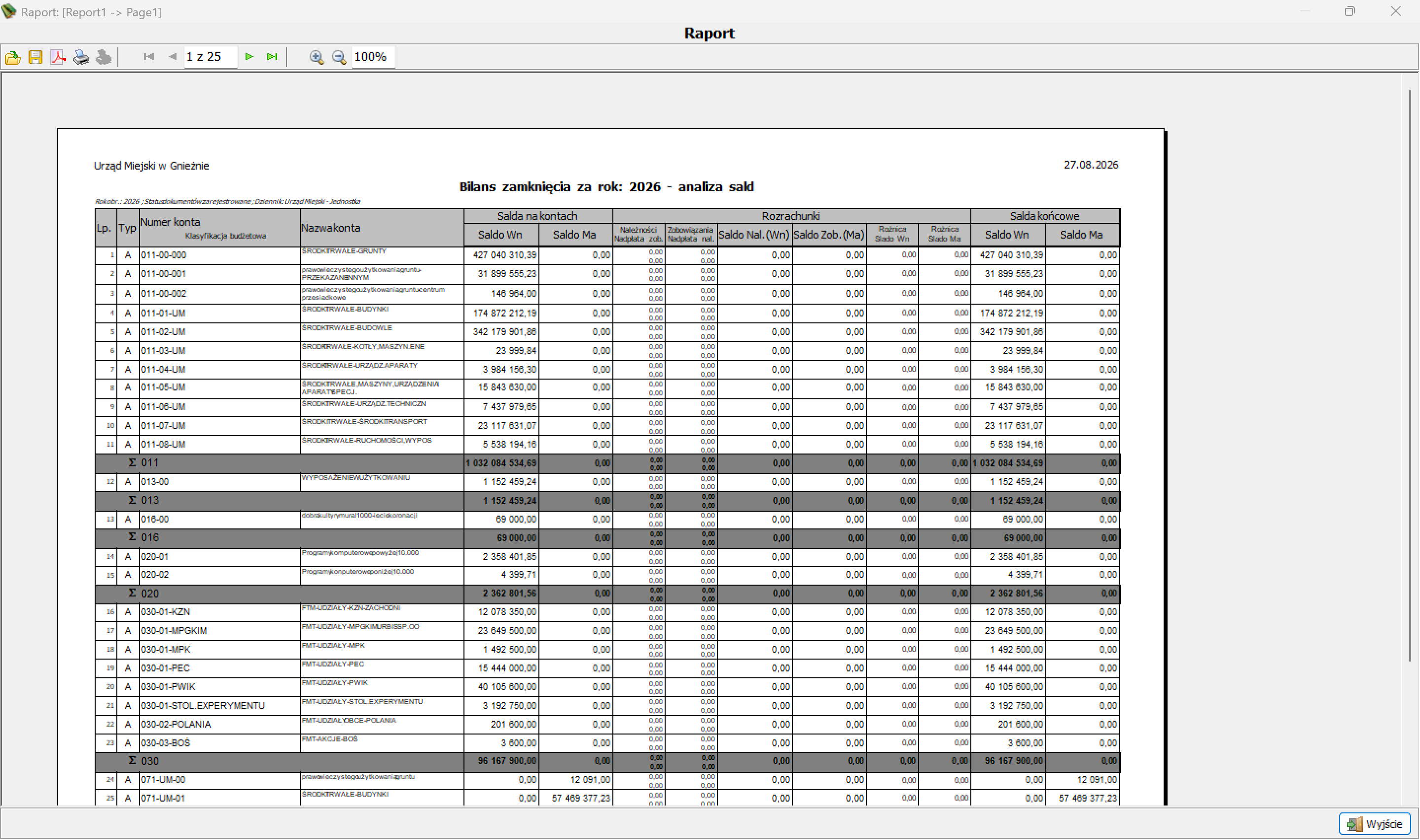Click the page number field 1 z 25

211,57
